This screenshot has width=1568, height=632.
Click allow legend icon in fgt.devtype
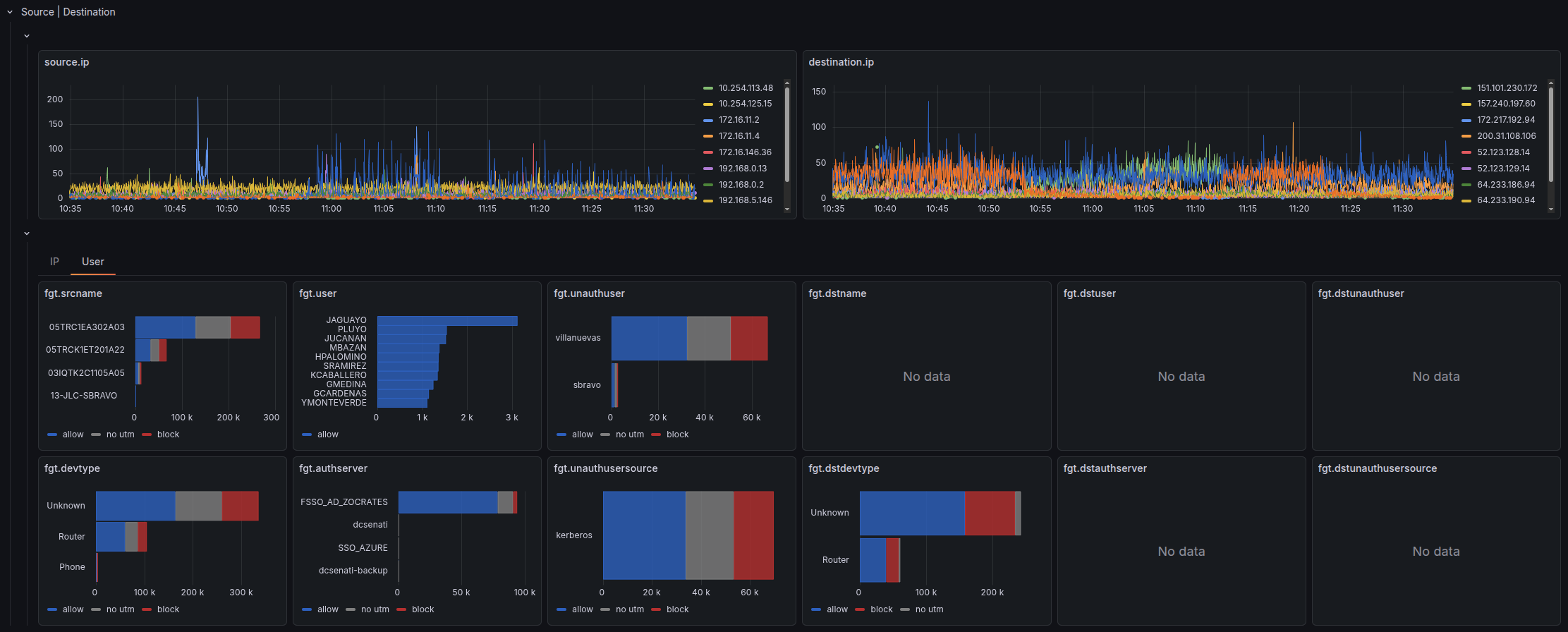(52, 609)
